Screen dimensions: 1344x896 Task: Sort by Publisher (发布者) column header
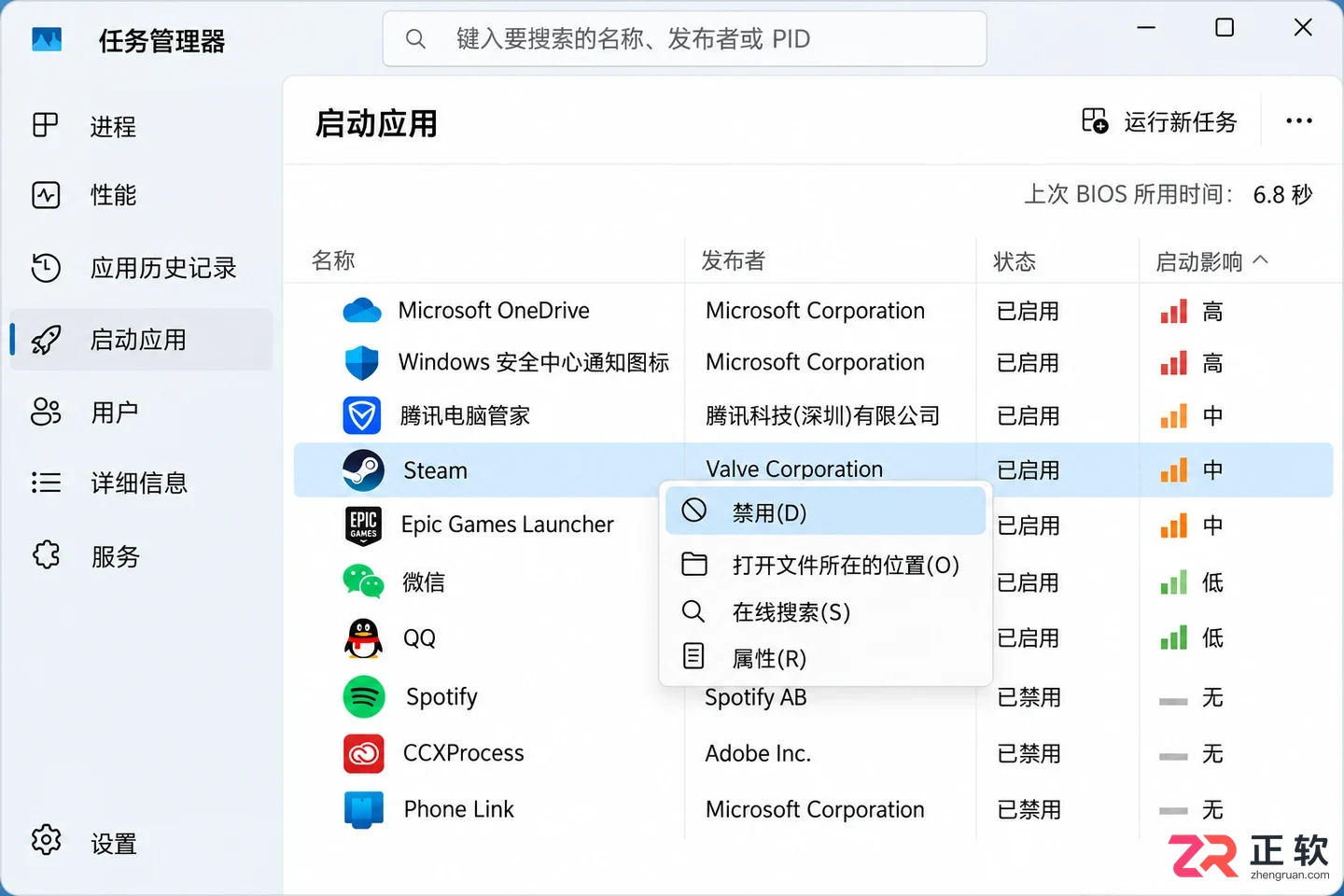pyautogui.click(x=733, y=260)
